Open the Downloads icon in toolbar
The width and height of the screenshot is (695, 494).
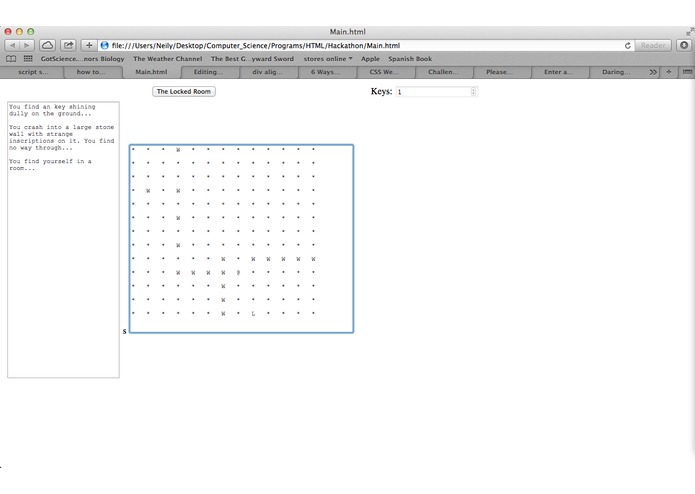pos(684,45)
